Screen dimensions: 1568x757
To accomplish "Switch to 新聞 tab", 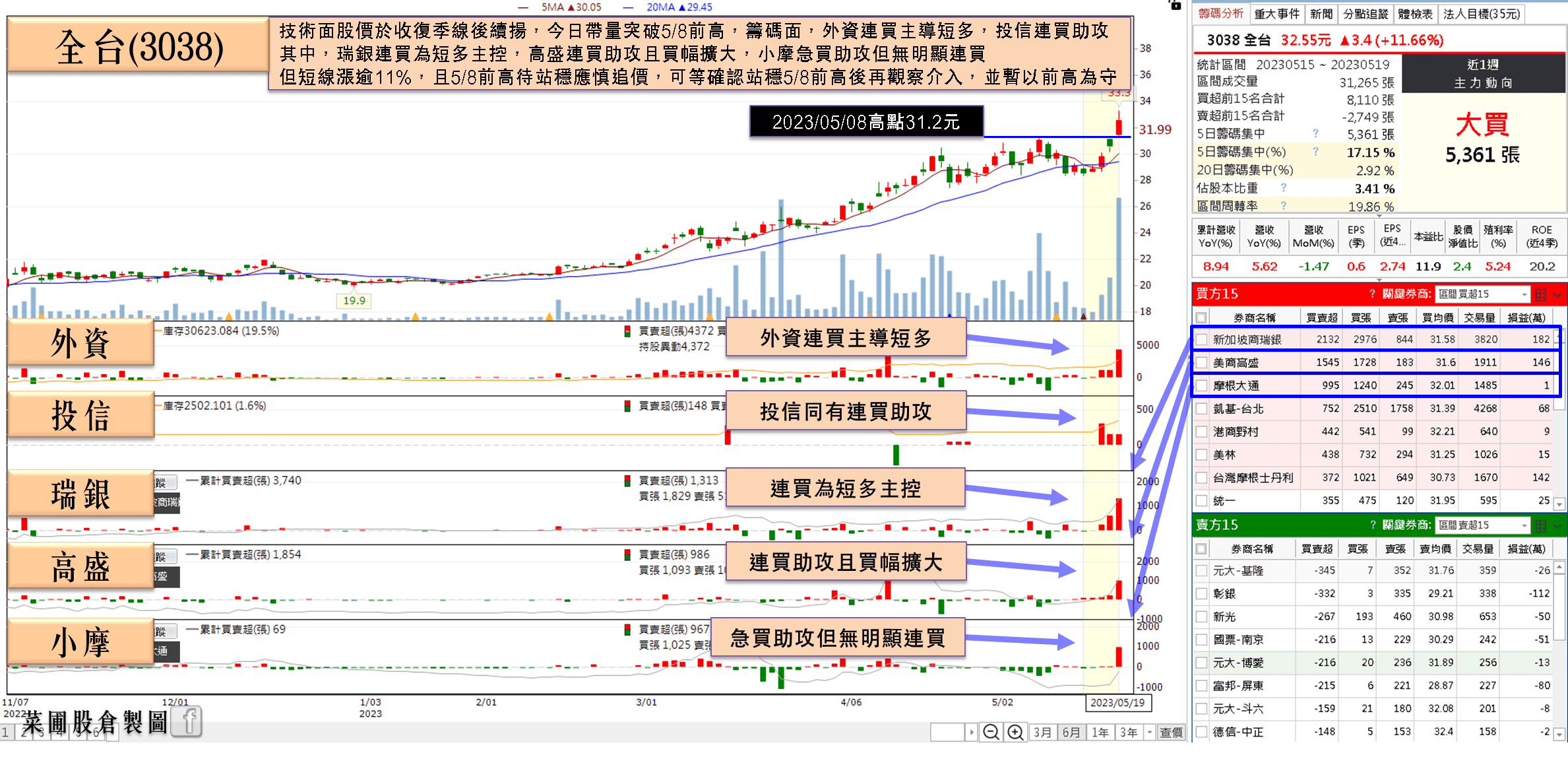I will pos(1321,14).
